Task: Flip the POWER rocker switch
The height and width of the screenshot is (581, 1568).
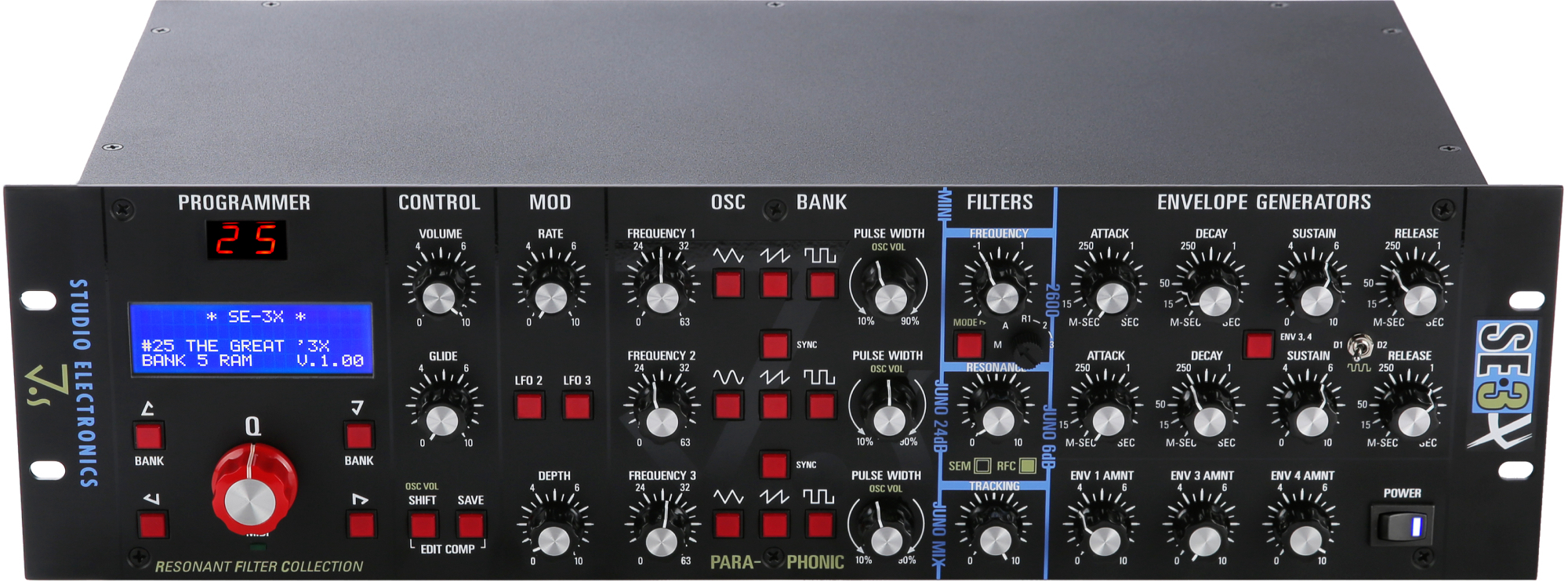Action: pyautogui.click(x=1403, y=525)
